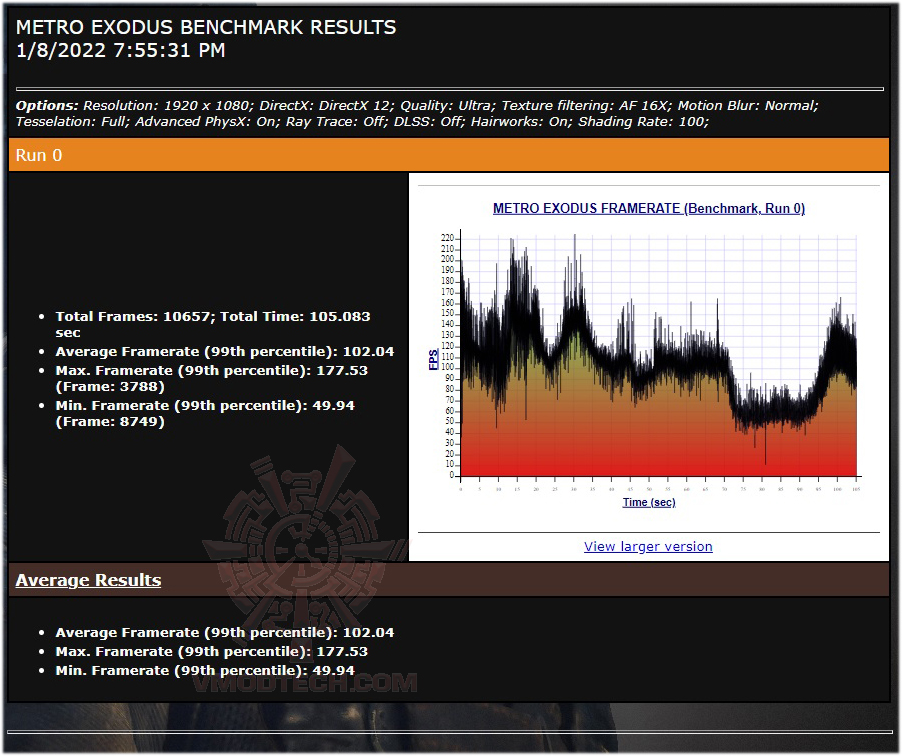Click Average Results 'Average Framerate' 102.04 line

click(x=225, y=632)
